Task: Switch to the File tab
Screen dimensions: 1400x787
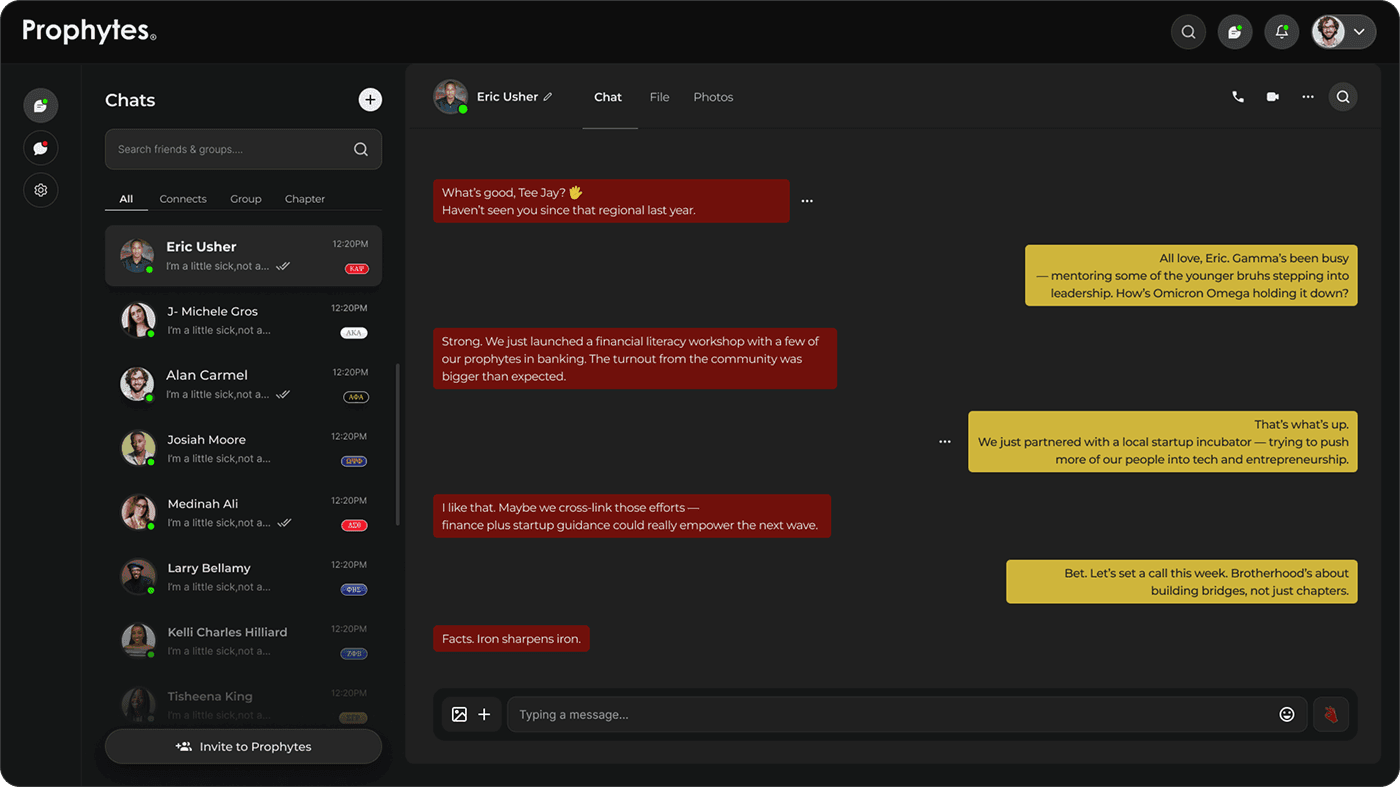Action: (x=659, y=97)
